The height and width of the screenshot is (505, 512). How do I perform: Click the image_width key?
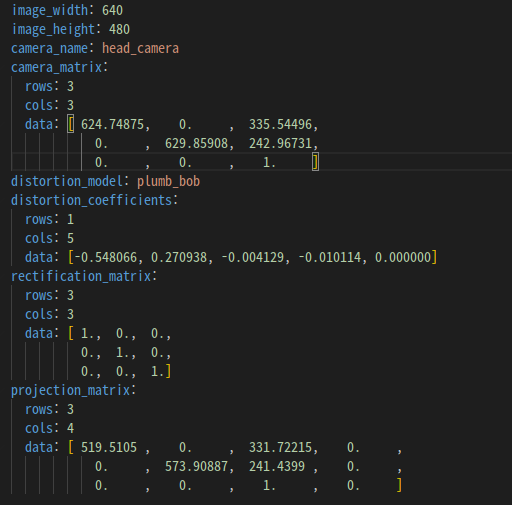point(50,10)
